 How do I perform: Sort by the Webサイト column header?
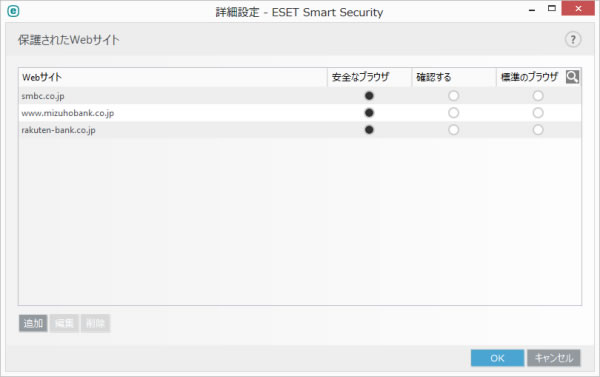coord(173,77)
